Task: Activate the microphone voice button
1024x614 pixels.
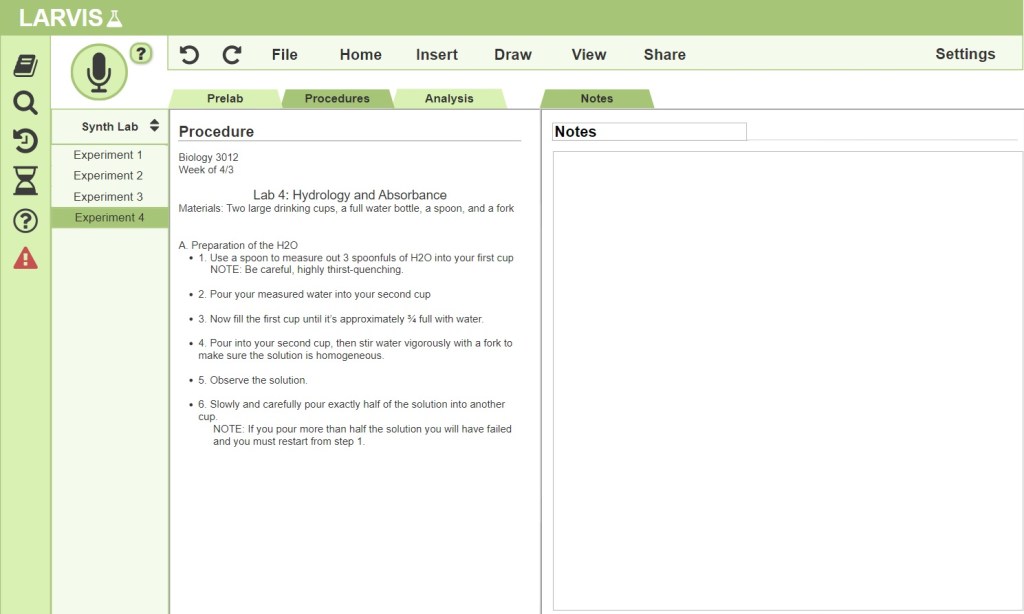Action: (98, 72)
